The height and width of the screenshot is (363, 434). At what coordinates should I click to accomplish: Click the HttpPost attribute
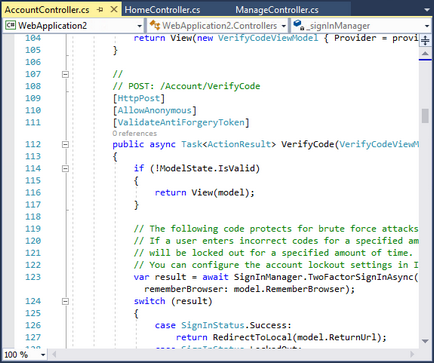coord(139,98)
